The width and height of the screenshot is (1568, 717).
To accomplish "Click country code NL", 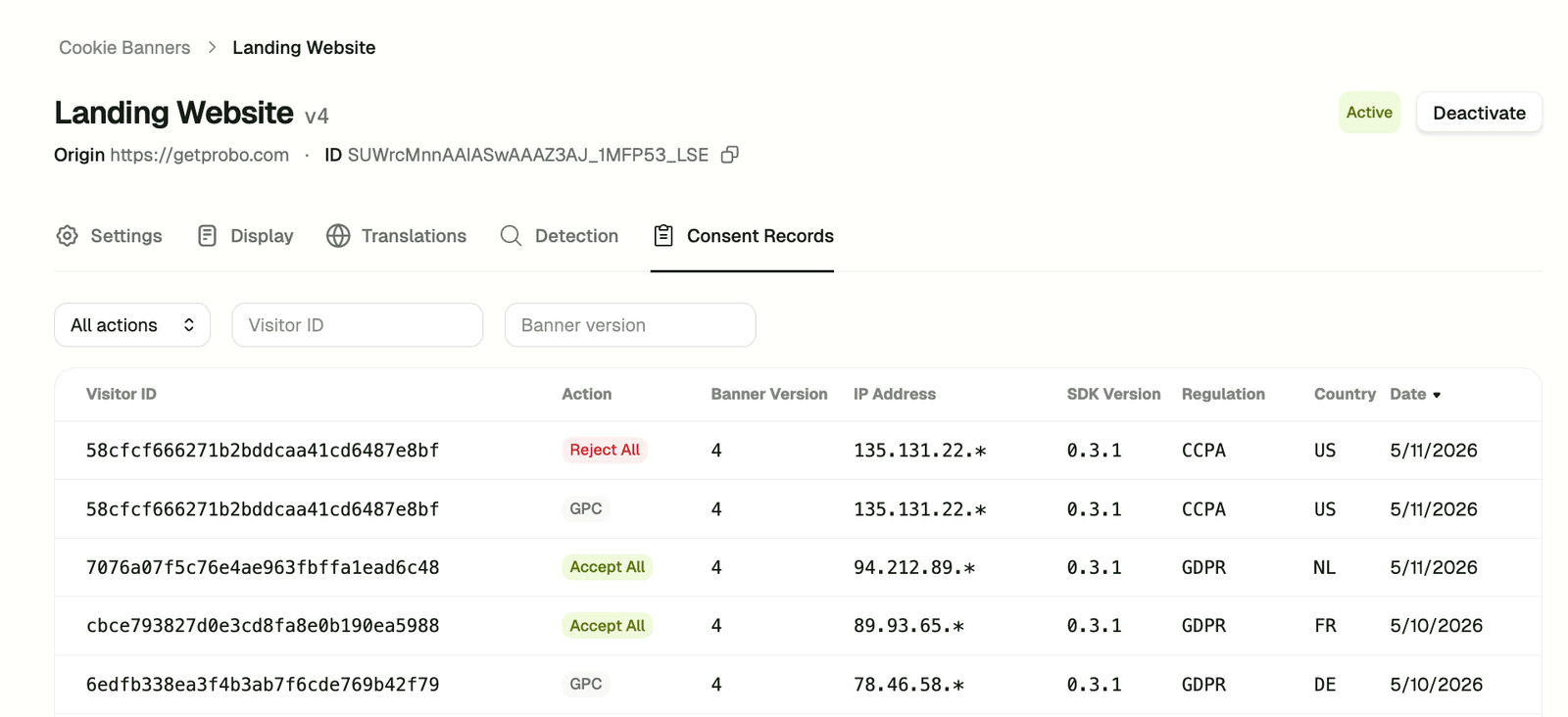I will click(1324, 567).
